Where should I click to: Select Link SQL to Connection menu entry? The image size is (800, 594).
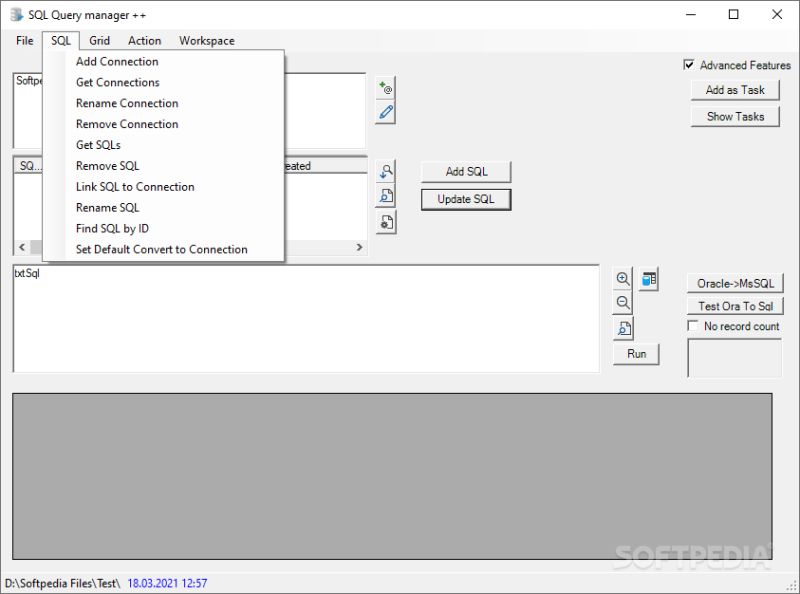point(136,186)
